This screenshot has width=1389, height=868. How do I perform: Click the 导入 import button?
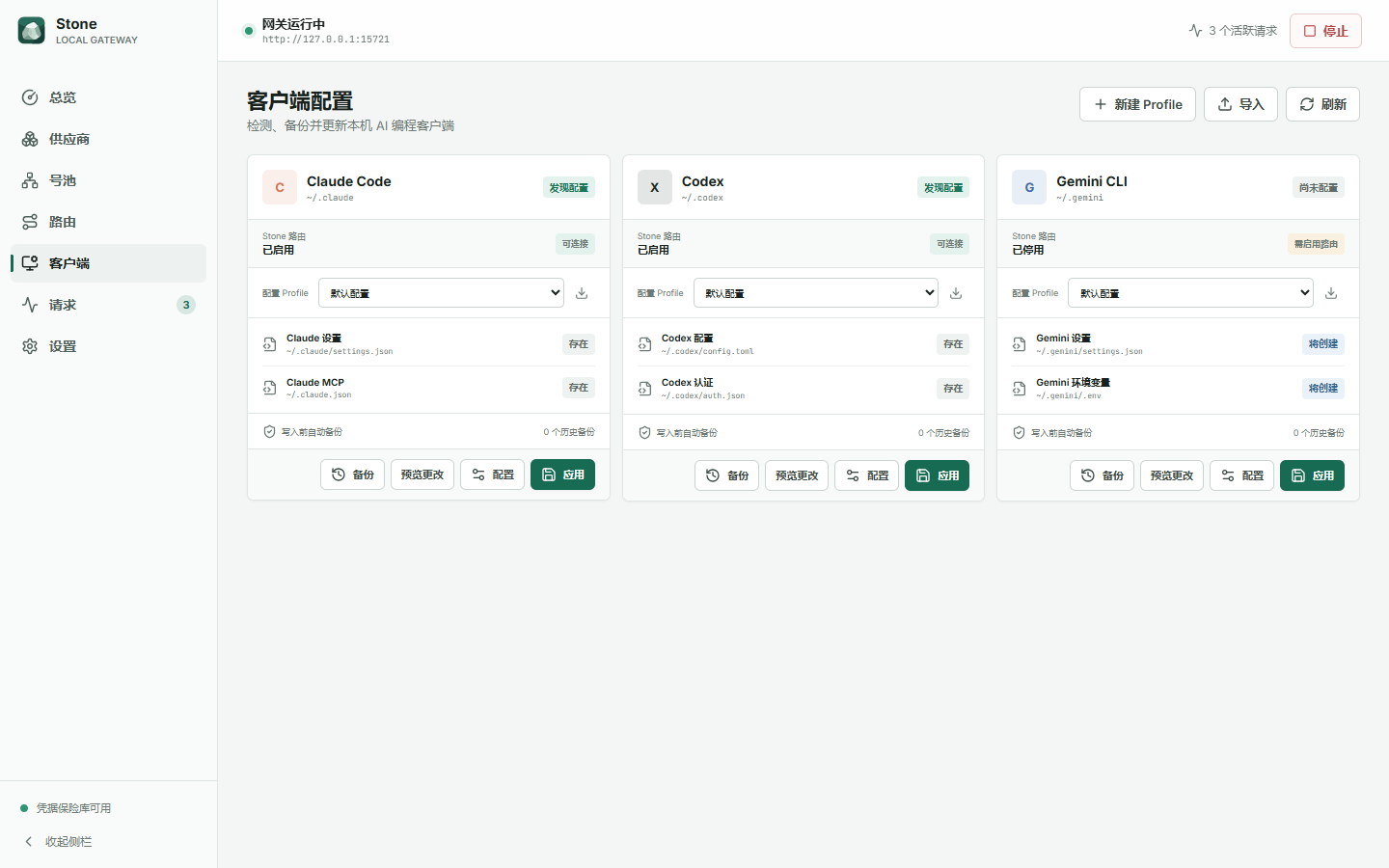[1240, 104]
